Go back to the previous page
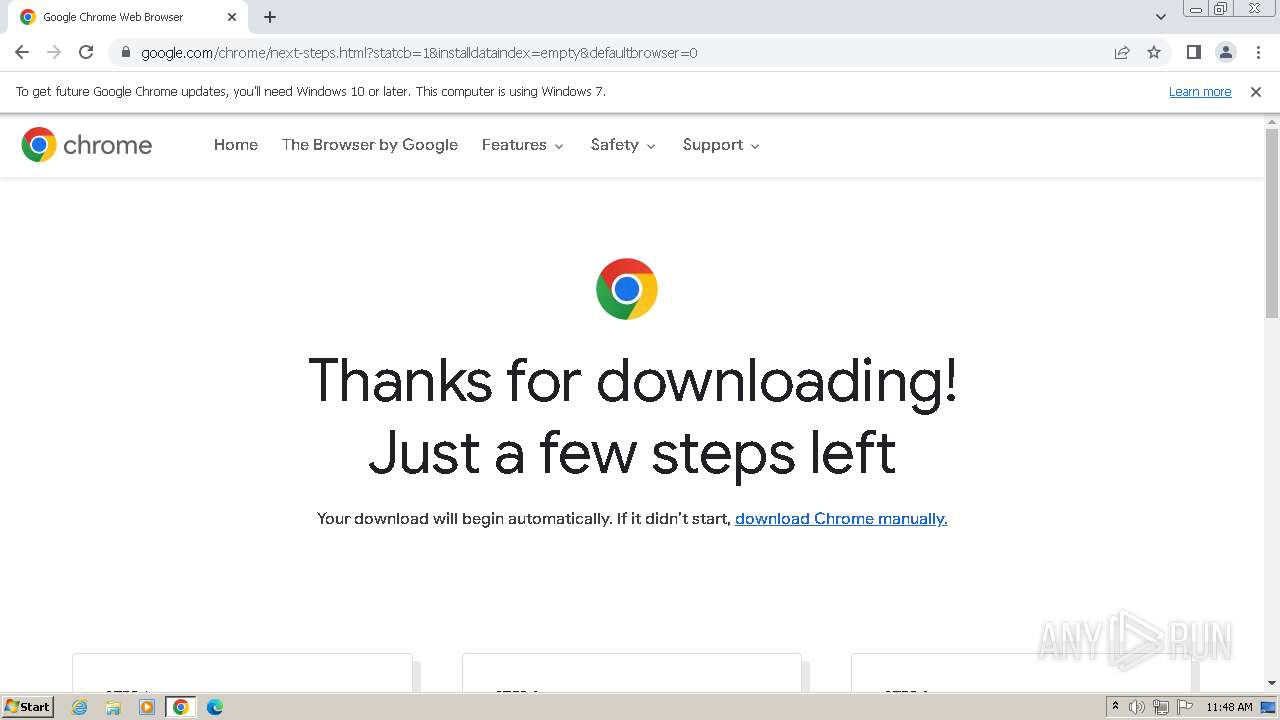This screenshot has height=720, width=1280. click(22, 52)
